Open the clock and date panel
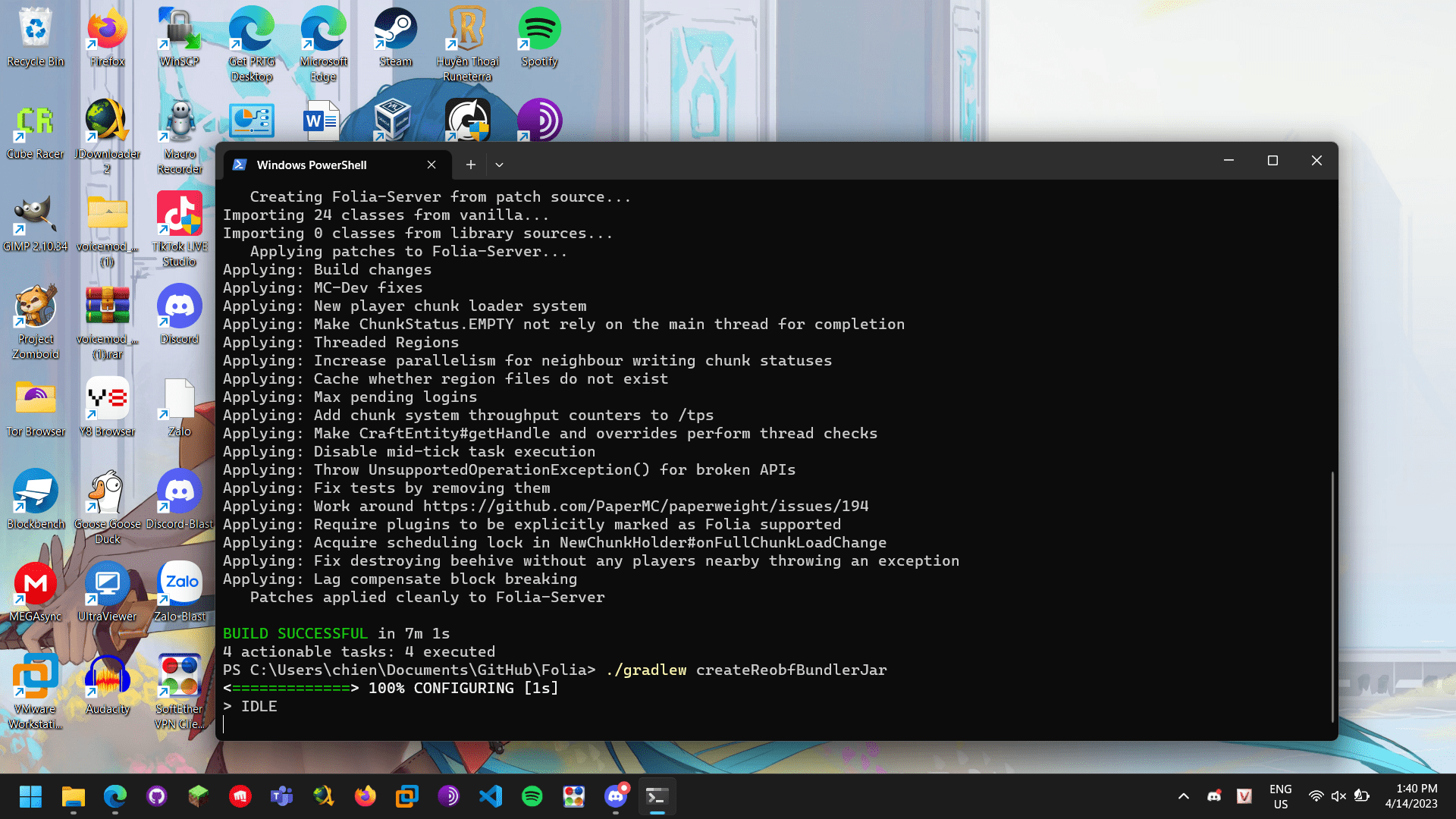The image size is (1456, 819). 1410,796
